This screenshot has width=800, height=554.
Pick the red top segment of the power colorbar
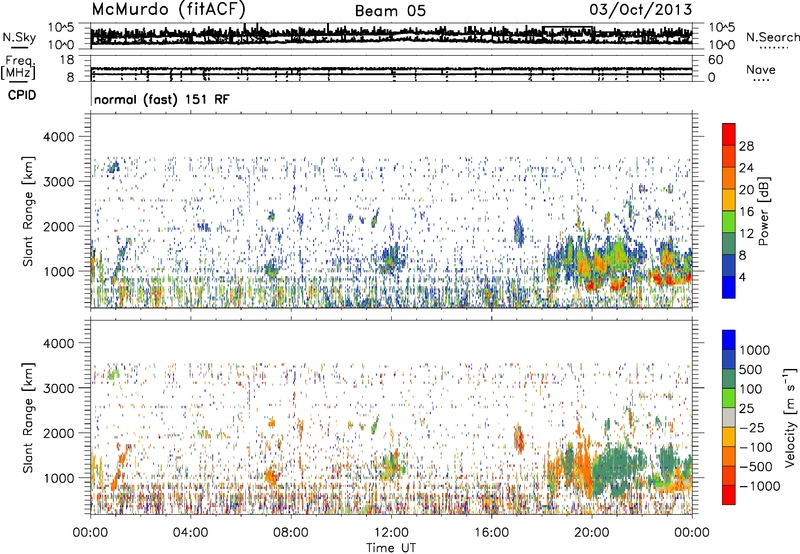pyautogui.click(x=729, y=134)
